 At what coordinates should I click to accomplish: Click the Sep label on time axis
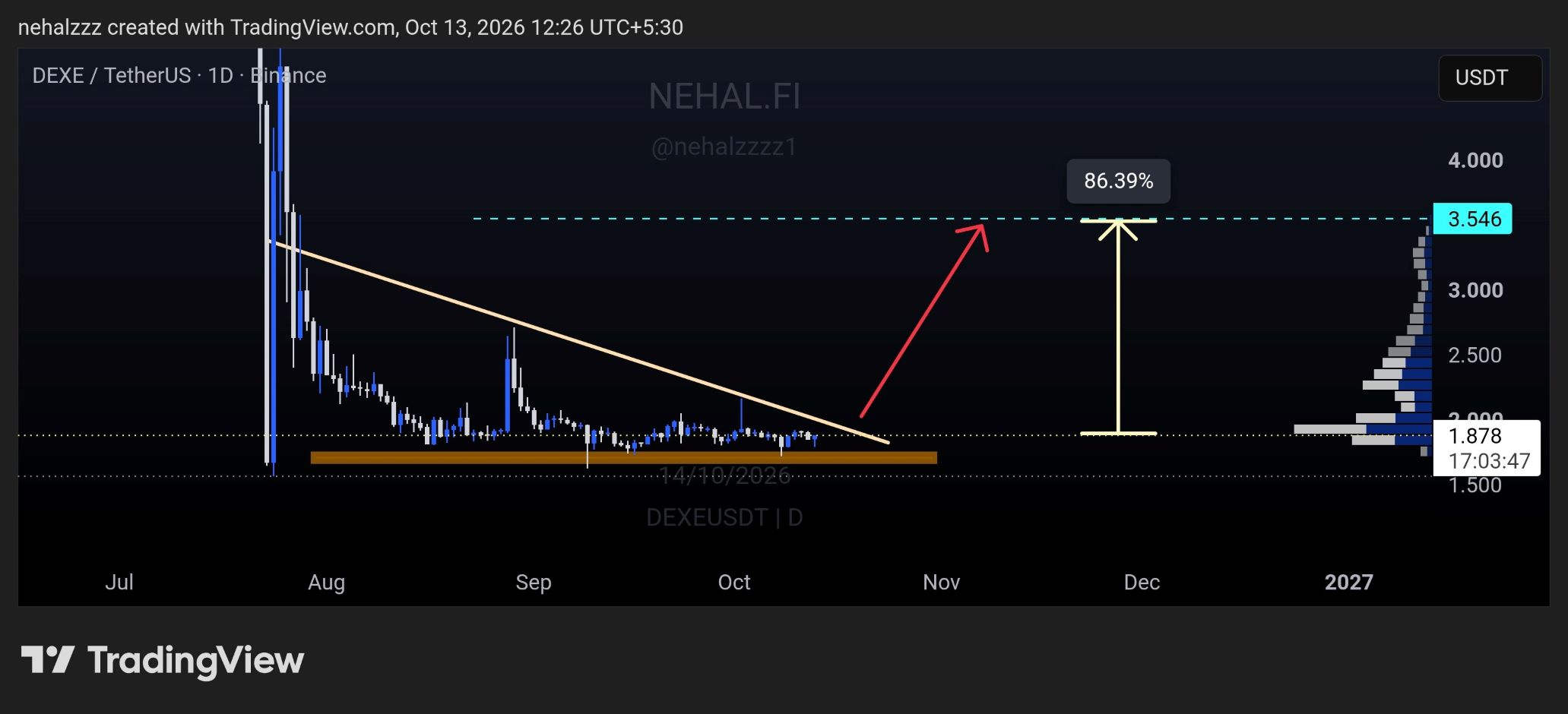(x=534, y=582)
